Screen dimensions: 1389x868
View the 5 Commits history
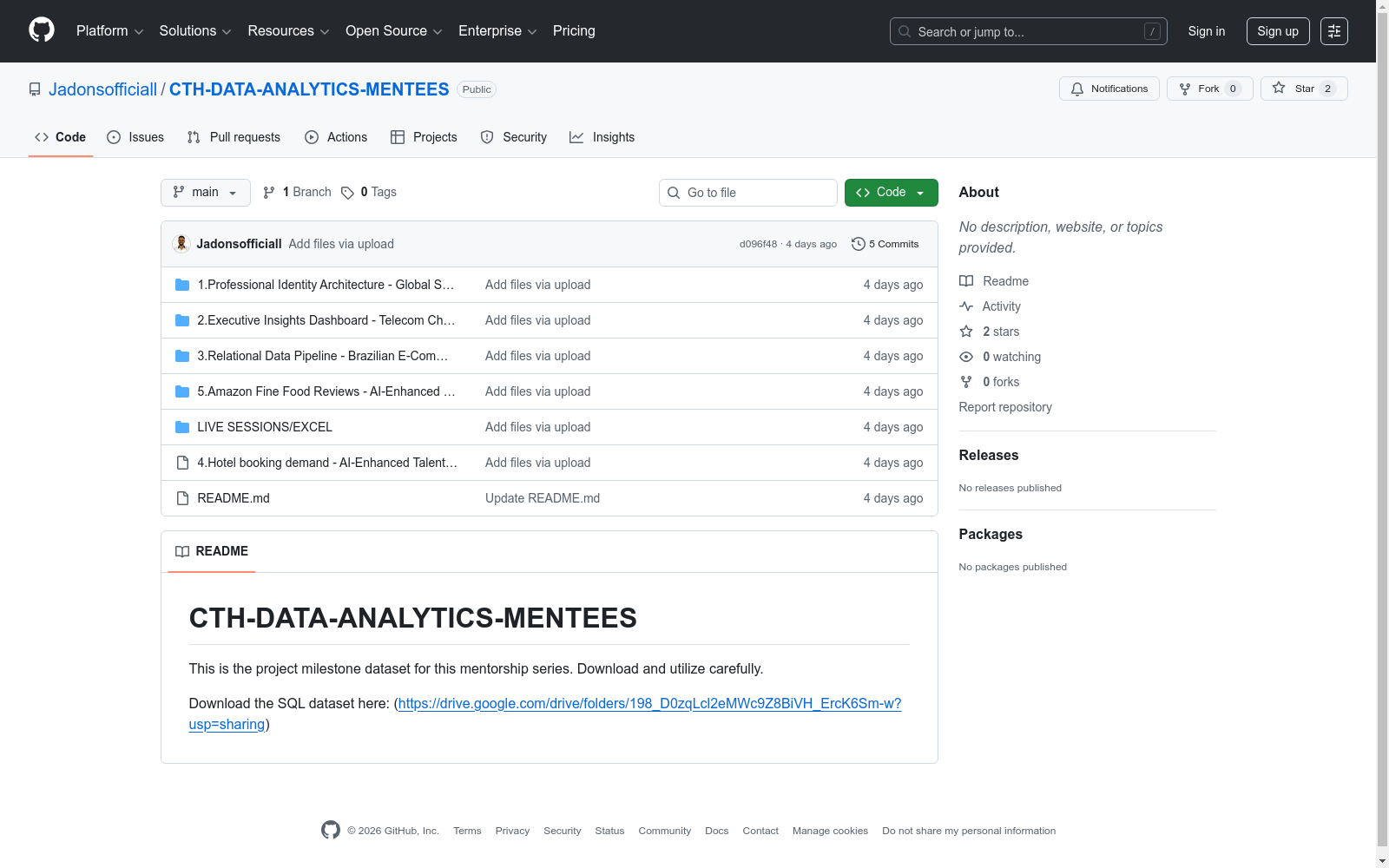pyautogui.click(x=885, y=244)
